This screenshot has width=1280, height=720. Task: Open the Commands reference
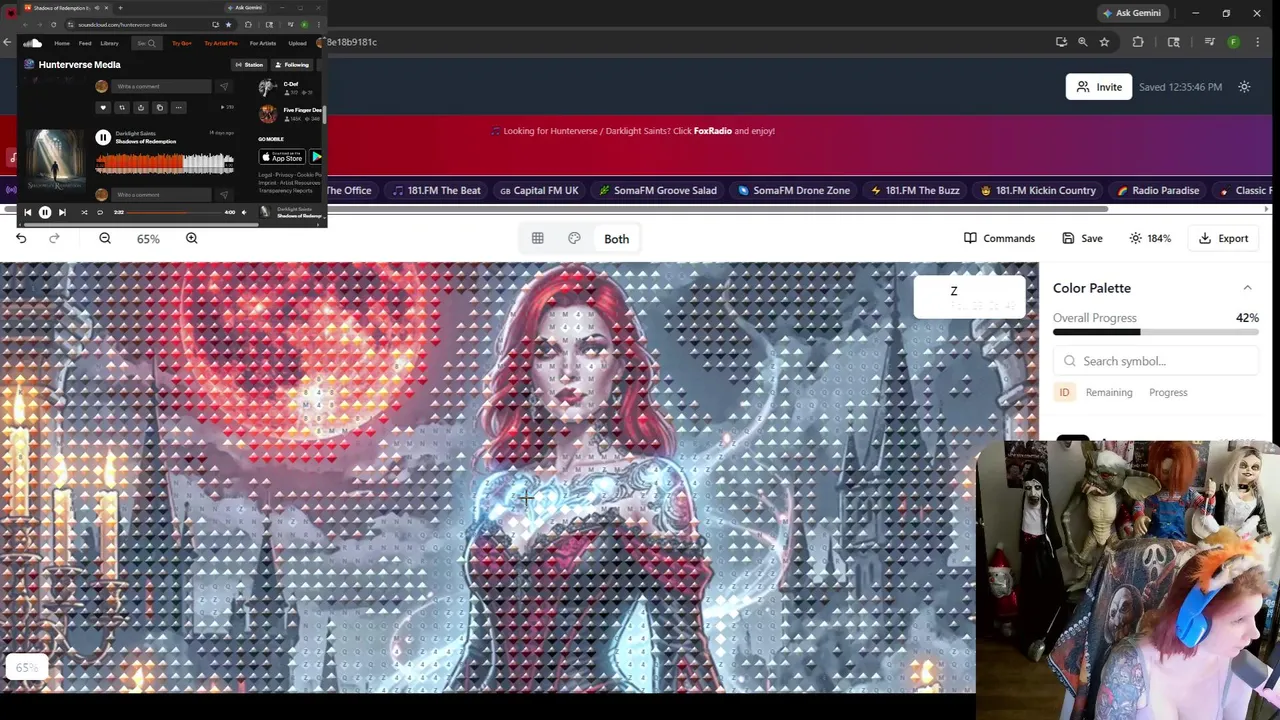click(999, 238)
